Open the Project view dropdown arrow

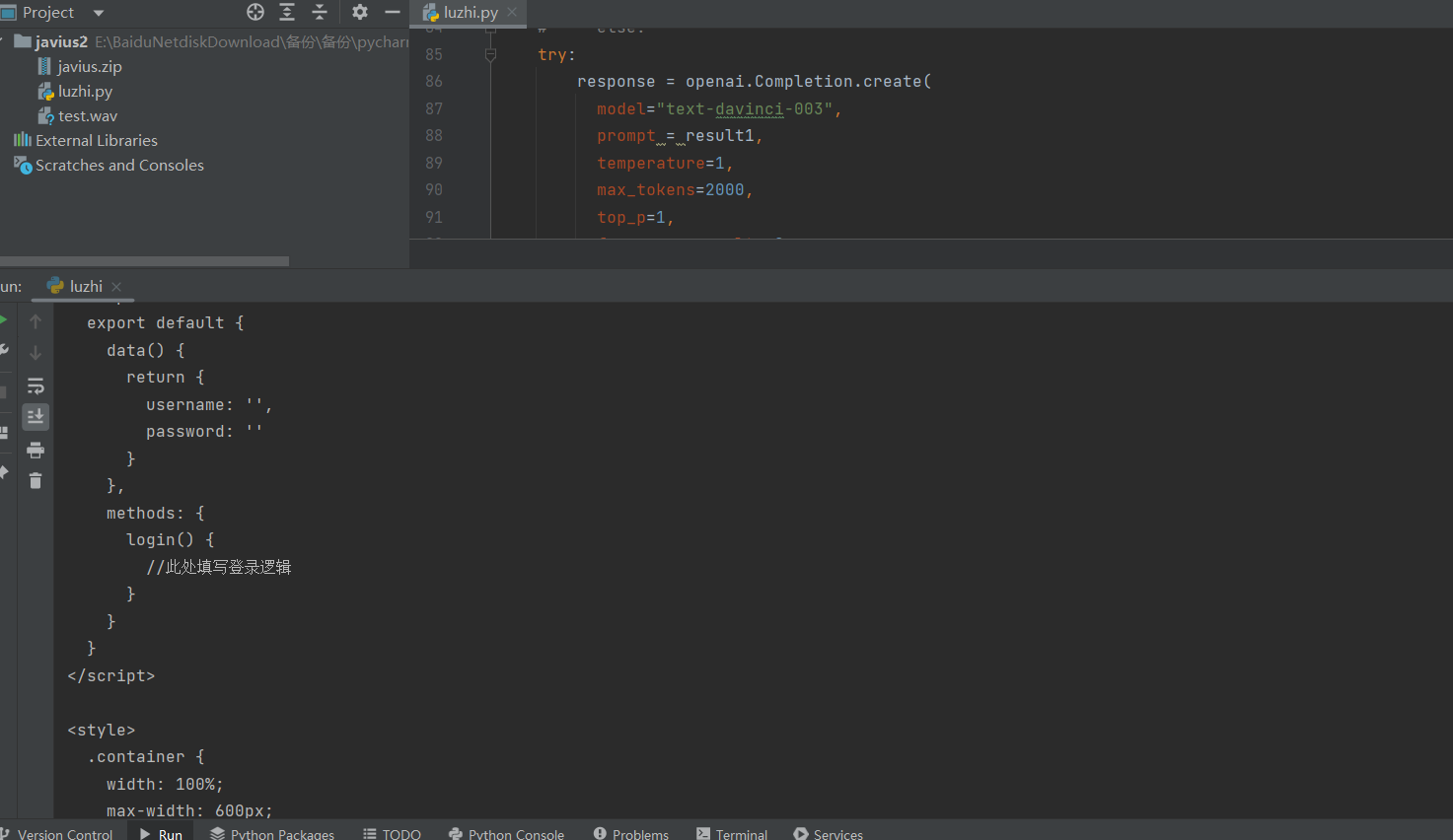pyautogui.click(x=99, y=13)
